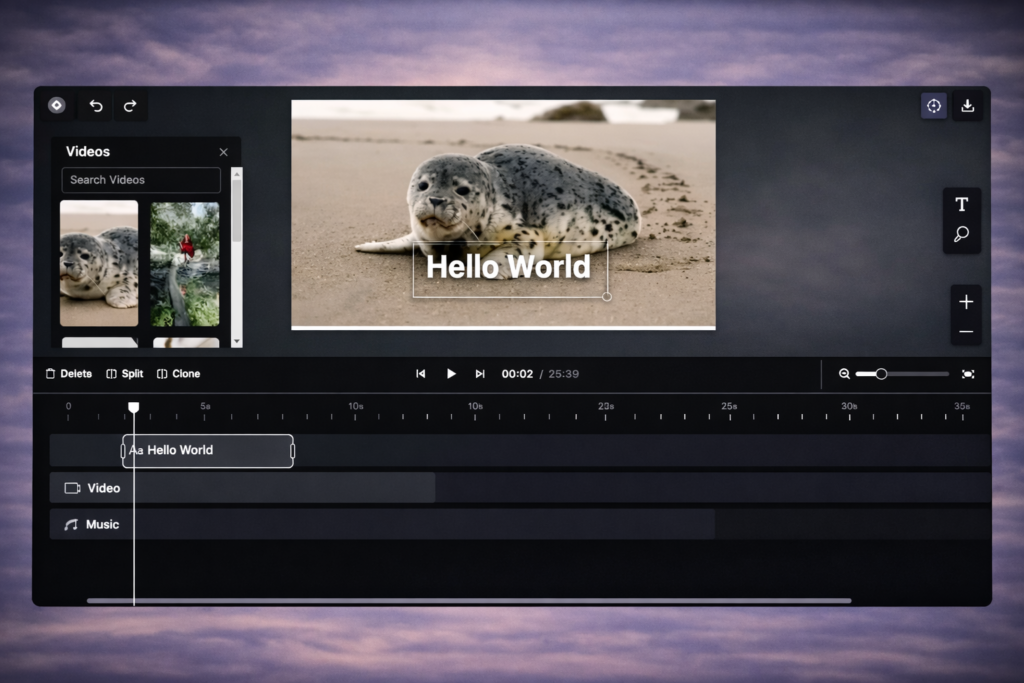Open the search tool in right toolbar
This screenshot has height=683, width=1024.
pos(961,235)
